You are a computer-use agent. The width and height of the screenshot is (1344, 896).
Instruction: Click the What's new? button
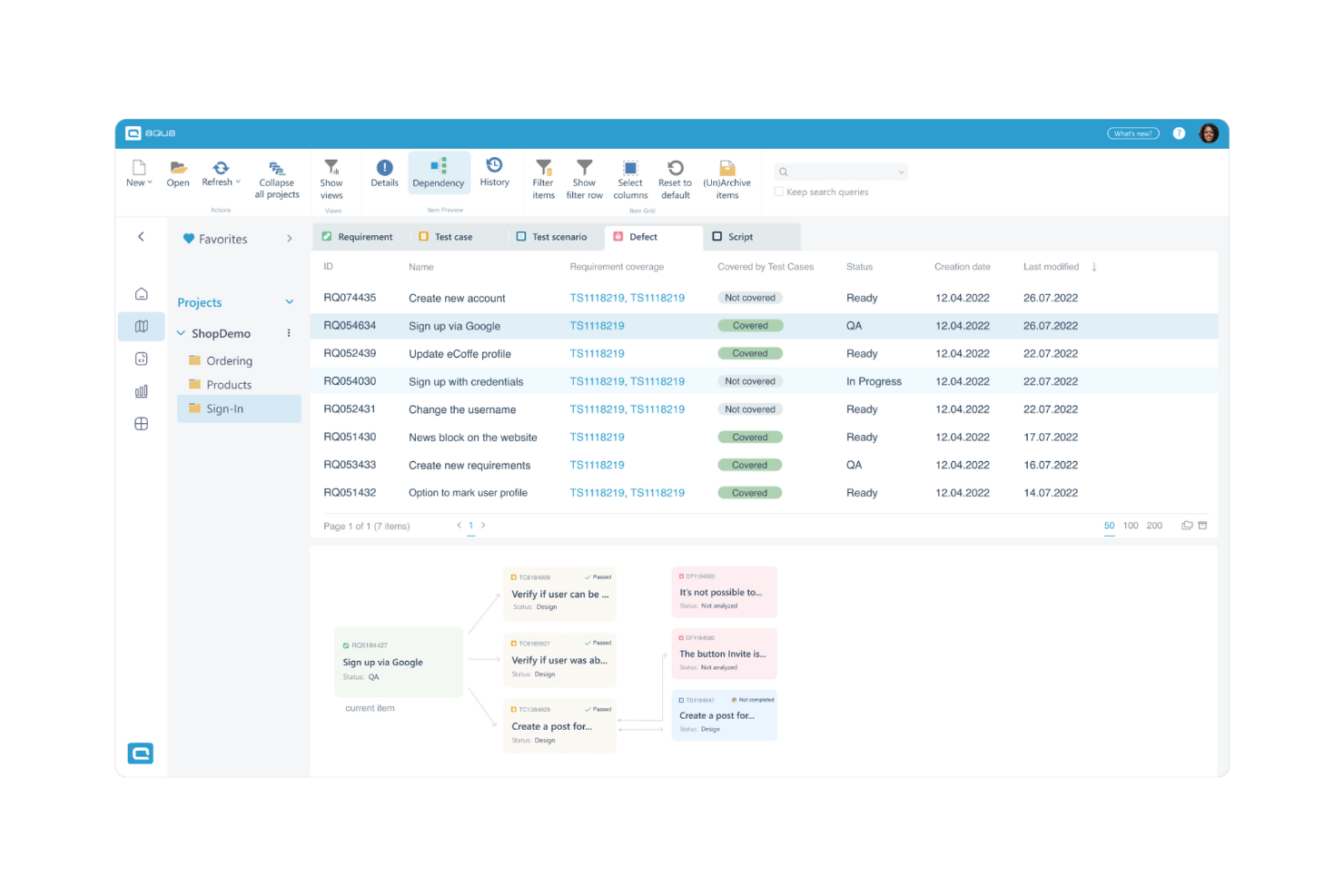click(1132, 133)
